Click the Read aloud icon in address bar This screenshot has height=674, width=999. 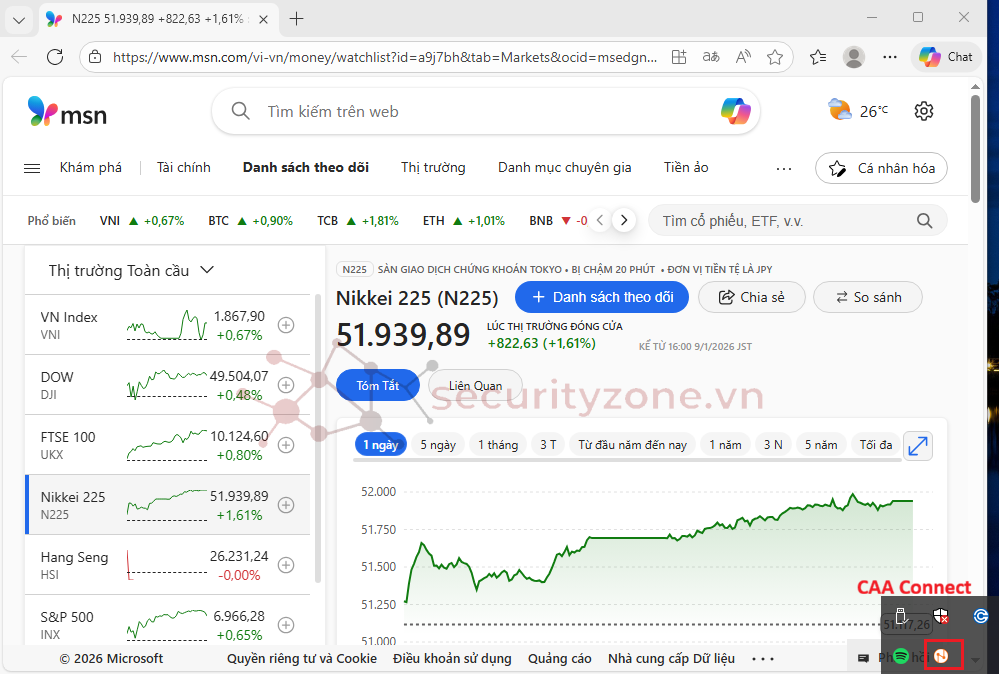click(x=743, y=57)
